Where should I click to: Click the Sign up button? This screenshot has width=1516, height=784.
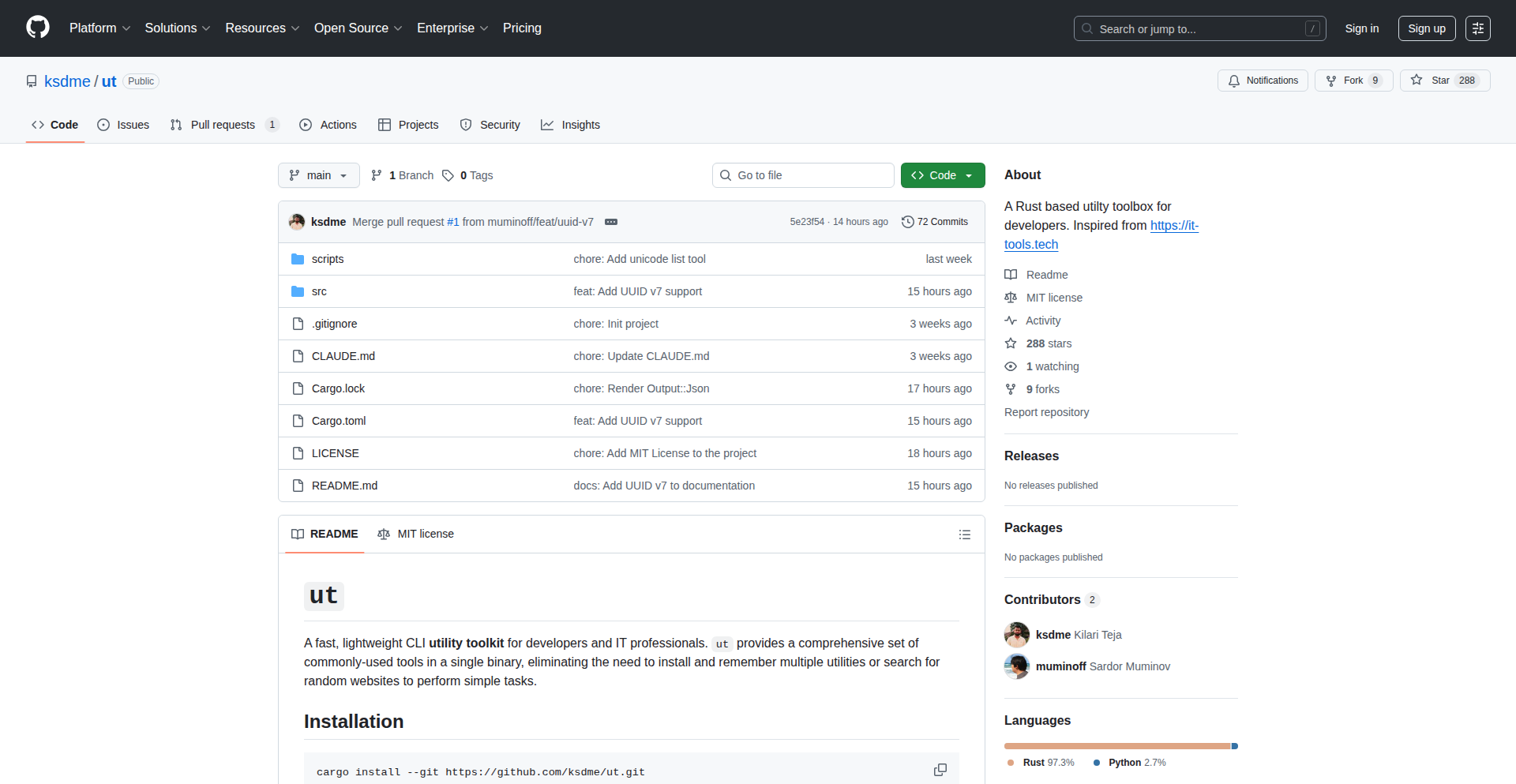[x=1427, y=28]
